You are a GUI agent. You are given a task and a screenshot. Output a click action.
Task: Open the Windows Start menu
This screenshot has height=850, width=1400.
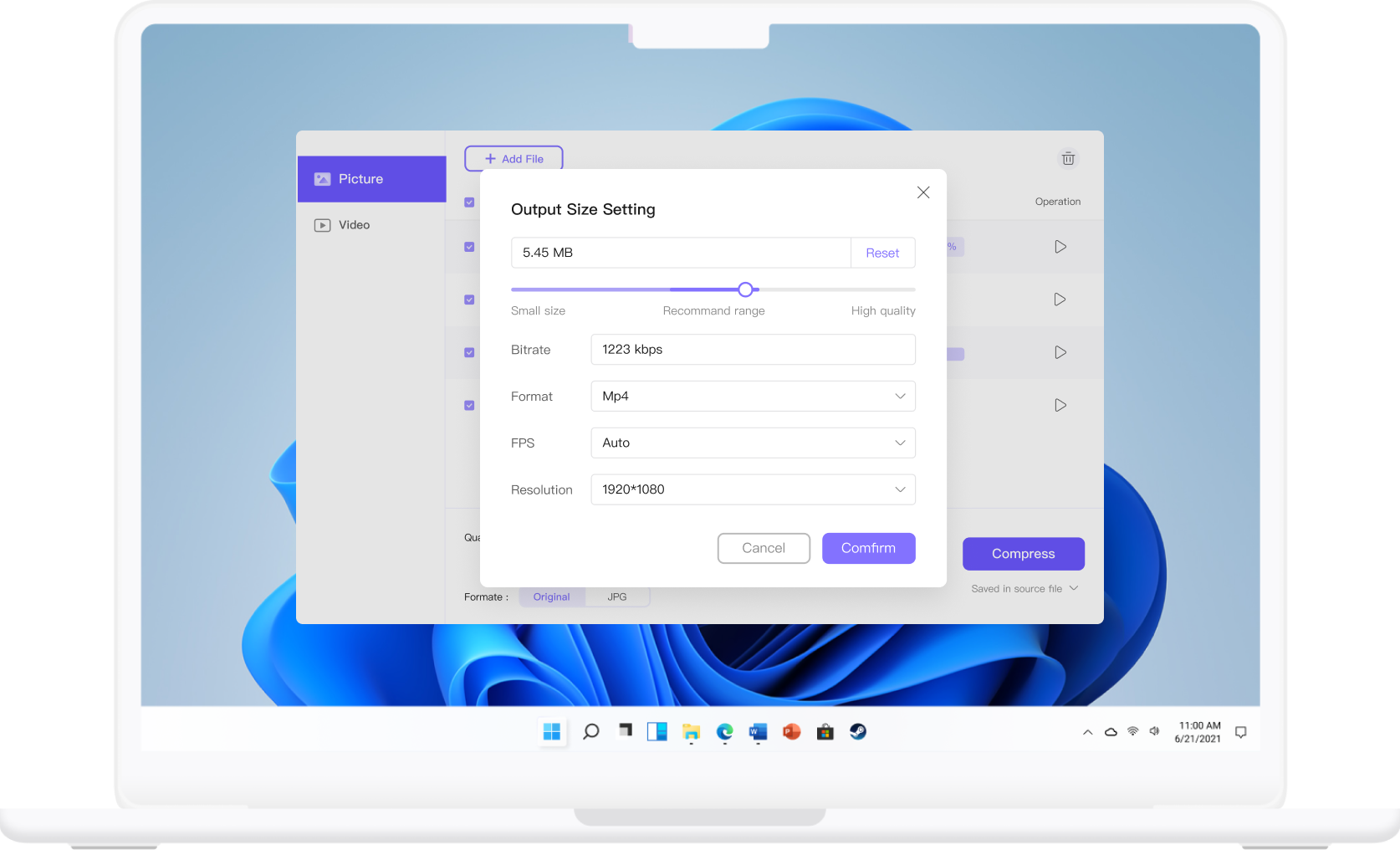pos(552,732)
